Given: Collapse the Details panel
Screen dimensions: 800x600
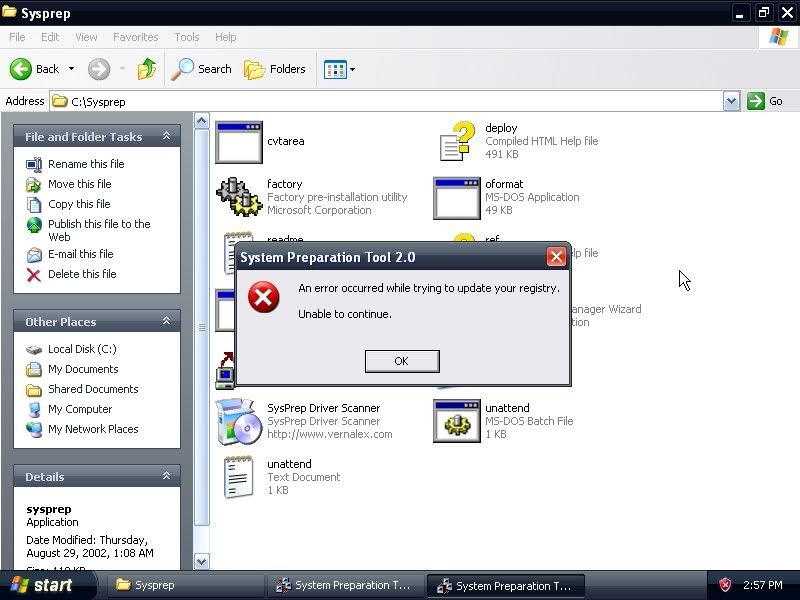Looking at the screenshot, I should point(166,476).
